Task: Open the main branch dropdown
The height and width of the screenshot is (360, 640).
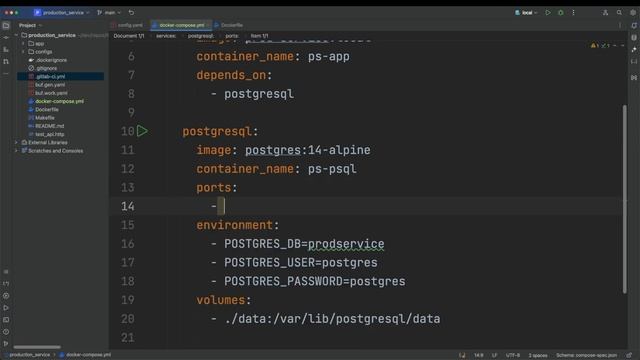Action: [x=109, y=13]
